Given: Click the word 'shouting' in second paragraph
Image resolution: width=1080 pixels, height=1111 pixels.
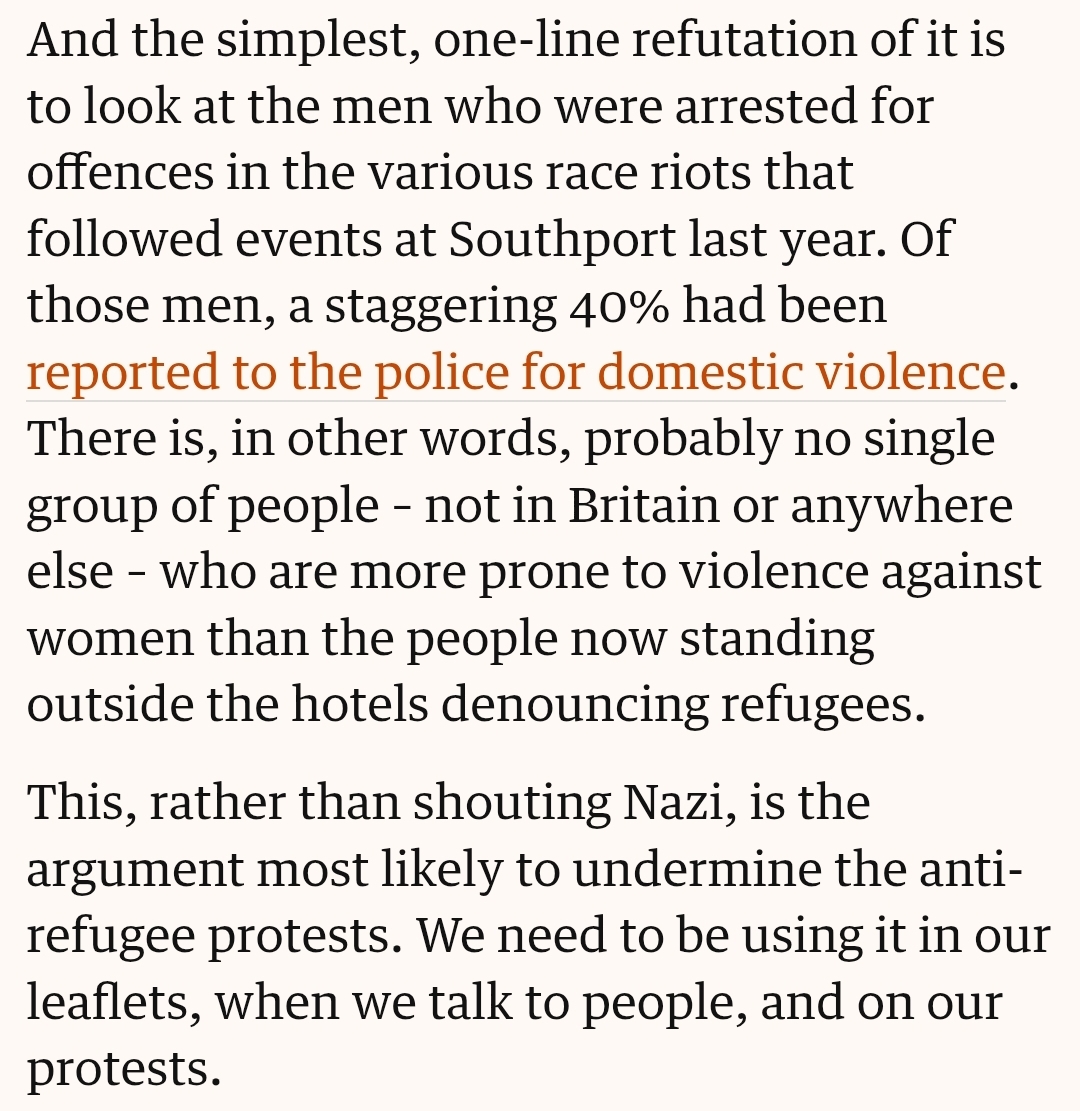Looking at the screenshot, I should pos(512,803).
